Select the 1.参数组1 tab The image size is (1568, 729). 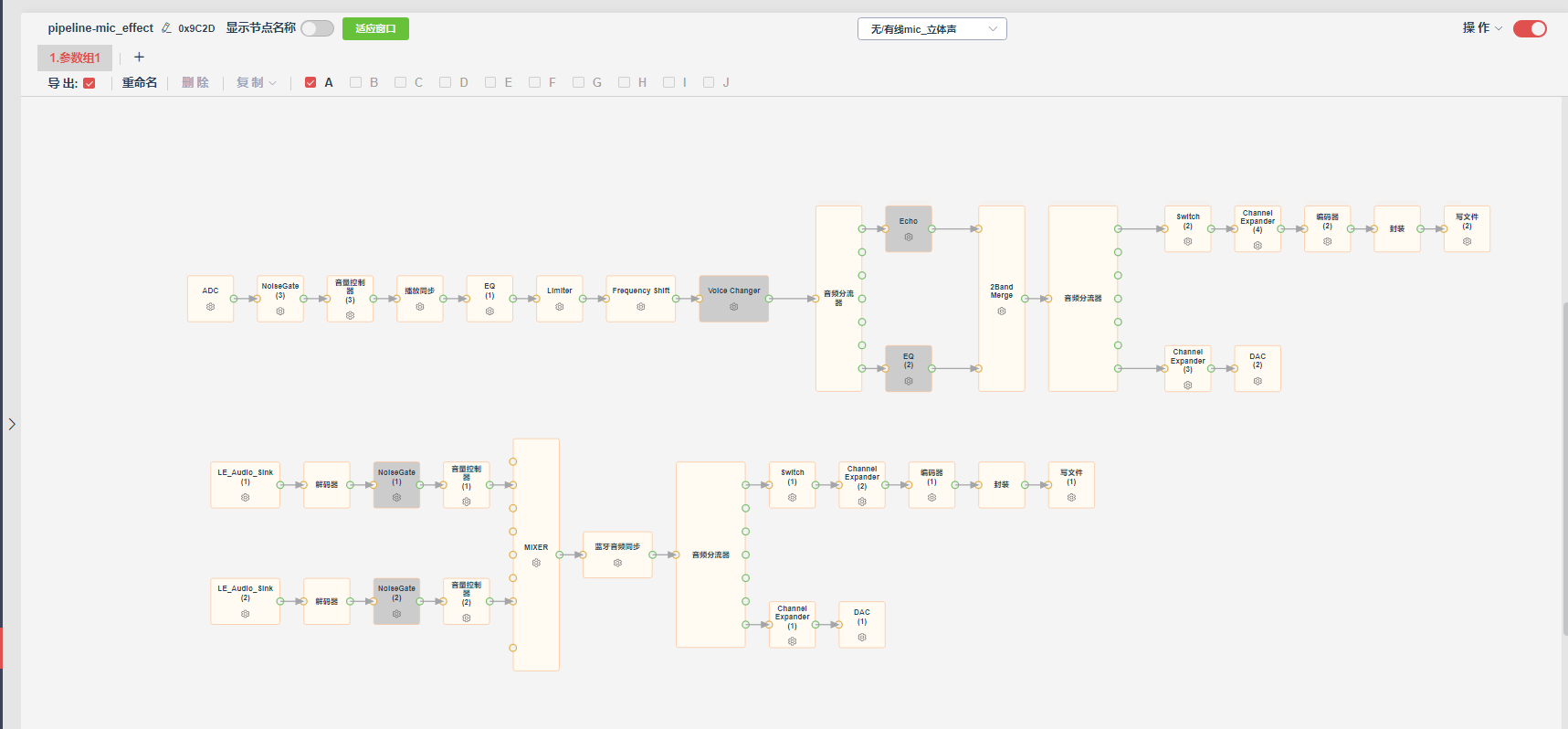click(x=75, y=58)
